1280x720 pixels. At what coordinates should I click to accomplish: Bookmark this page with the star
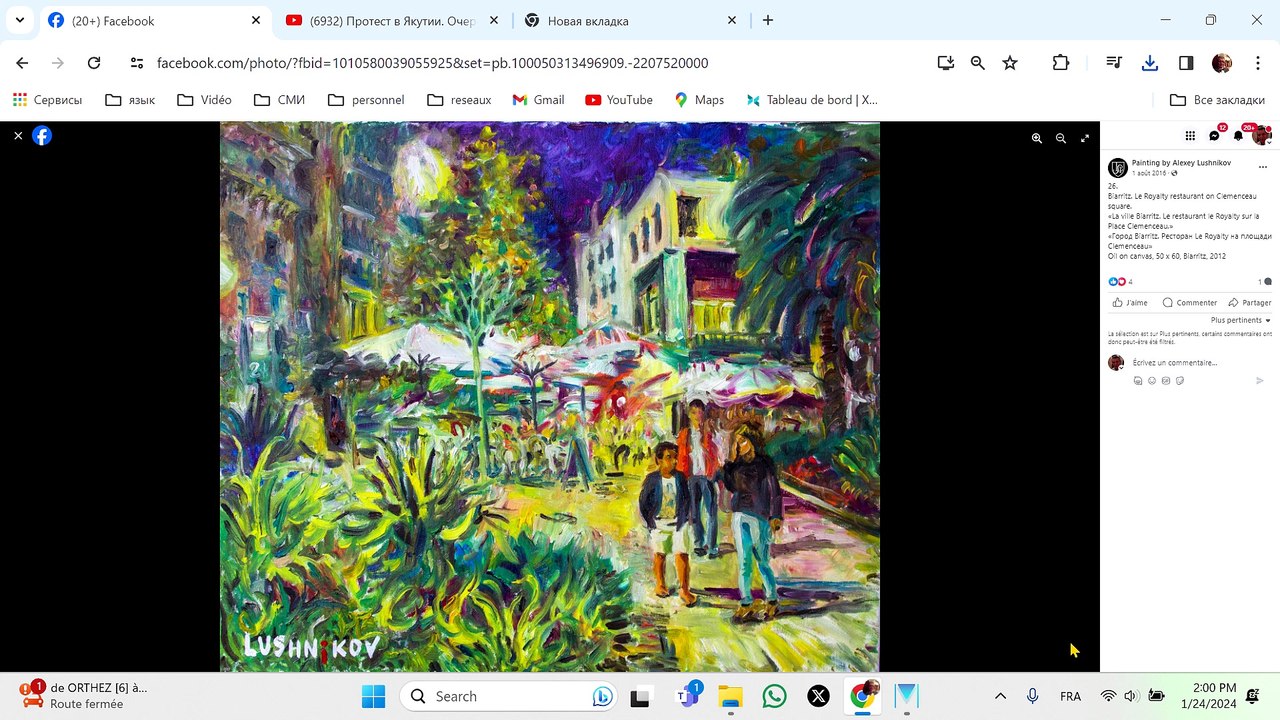tap(1010, 63)
